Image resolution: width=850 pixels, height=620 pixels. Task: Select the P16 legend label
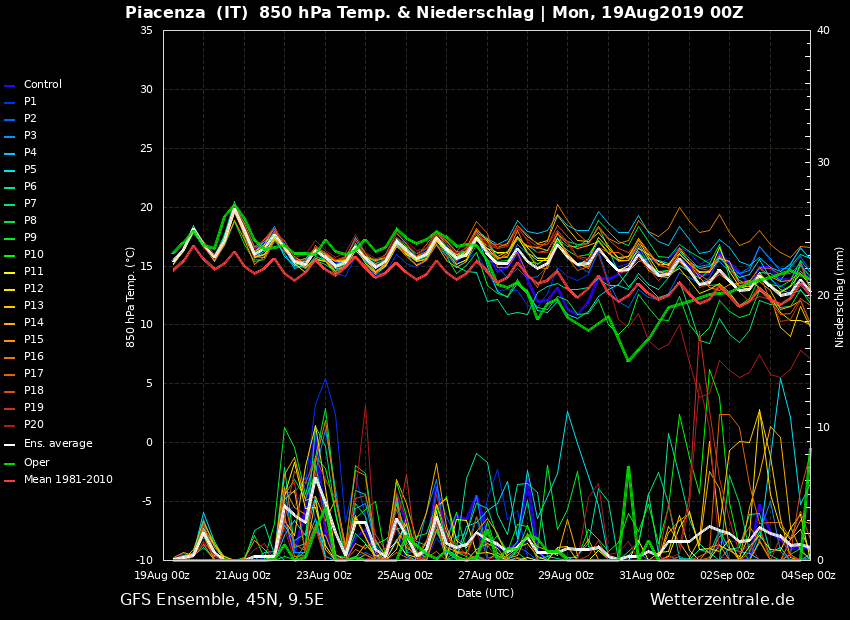[x=33, y=357]
